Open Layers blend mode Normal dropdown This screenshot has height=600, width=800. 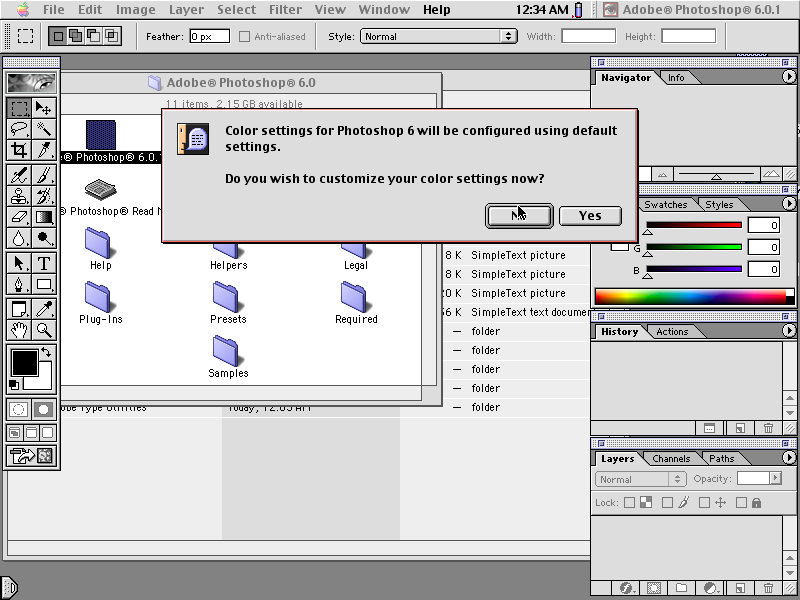[x=640, y=479]
